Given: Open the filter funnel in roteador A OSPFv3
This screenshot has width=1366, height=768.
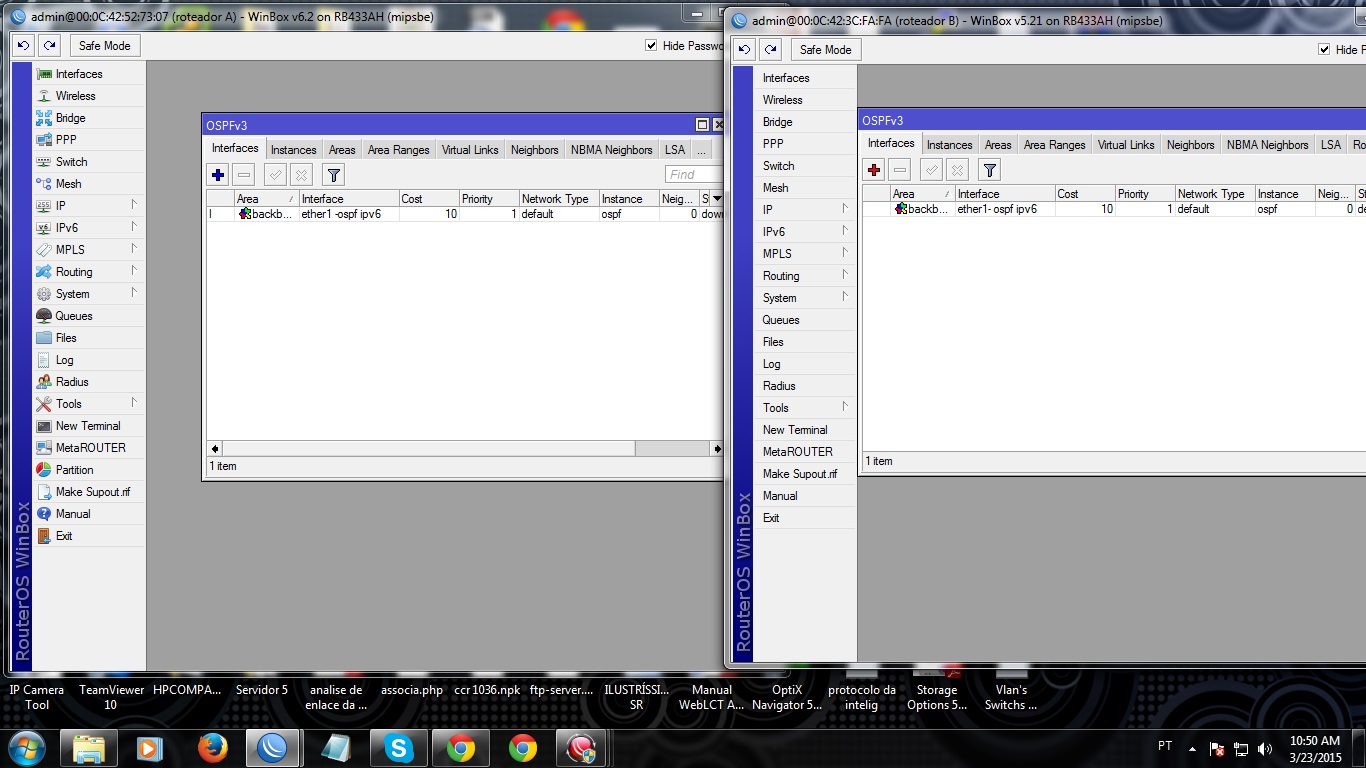Looking at the screenshot, I should (334, 175).
